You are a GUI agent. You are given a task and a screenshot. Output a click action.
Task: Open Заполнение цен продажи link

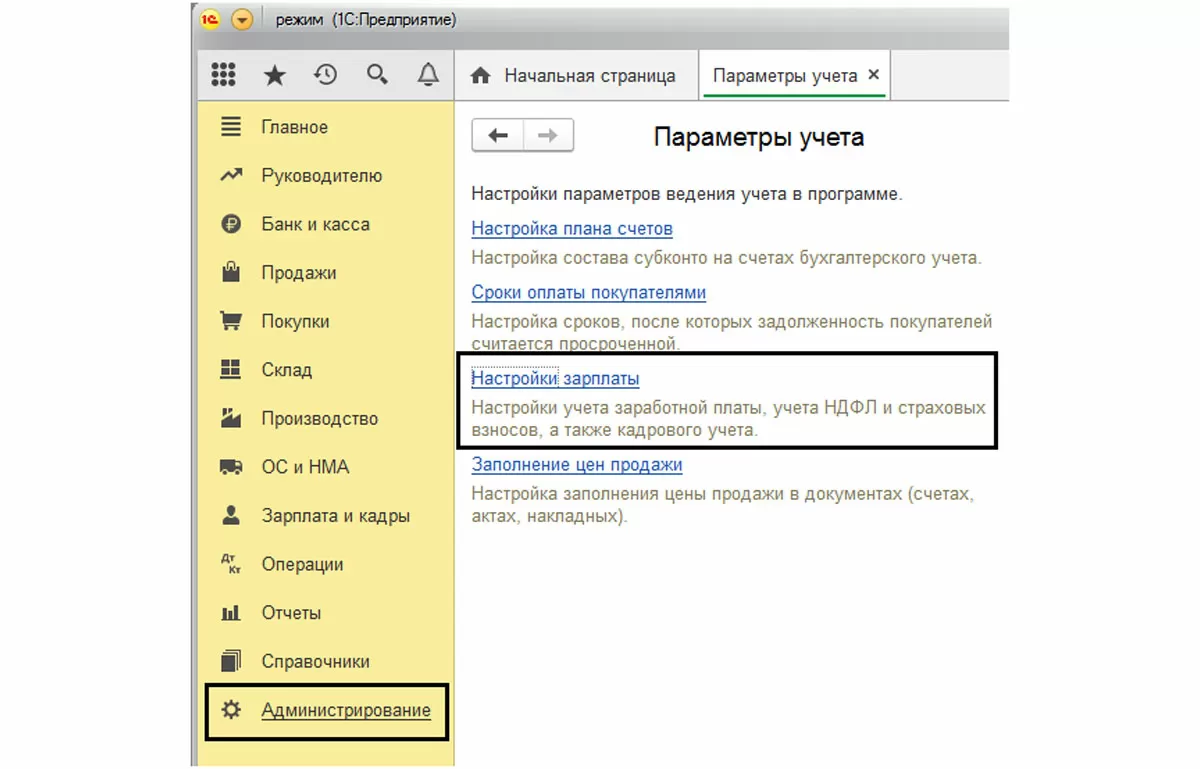click(576, 465)
